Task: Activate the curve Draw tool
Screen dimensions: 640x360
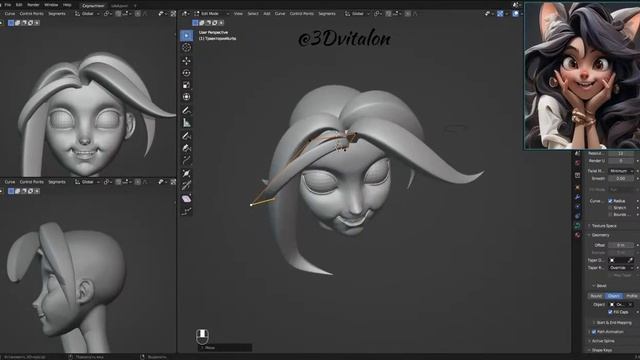Action: tap(187, 136)
